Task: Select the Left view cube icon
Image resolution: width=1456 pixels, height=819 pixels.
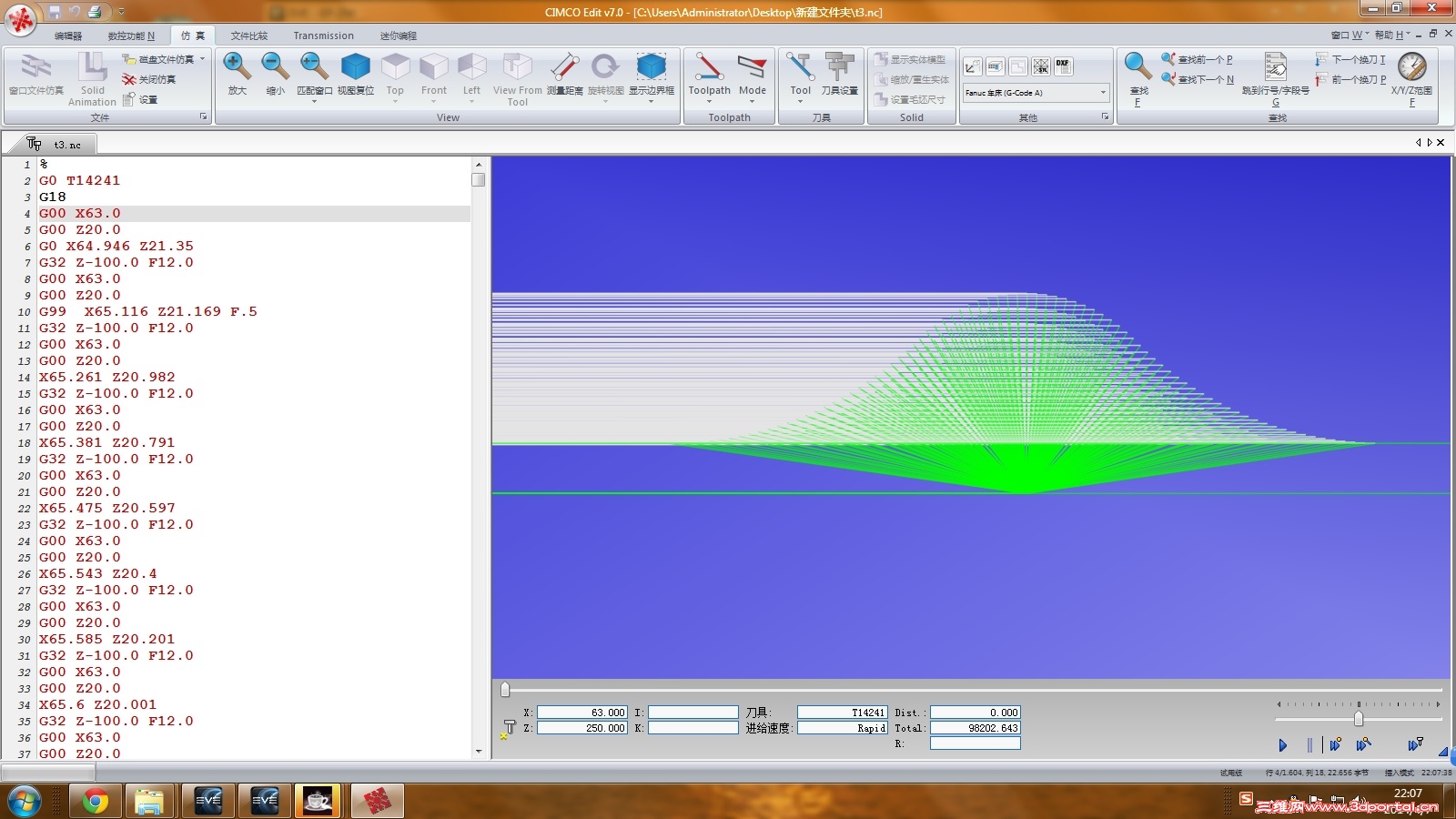Action: click(471, 66)
